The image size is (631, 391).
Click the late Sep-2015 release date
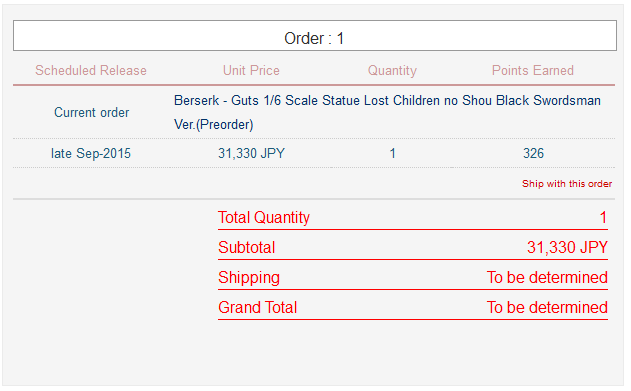click(x=91, y=153)
